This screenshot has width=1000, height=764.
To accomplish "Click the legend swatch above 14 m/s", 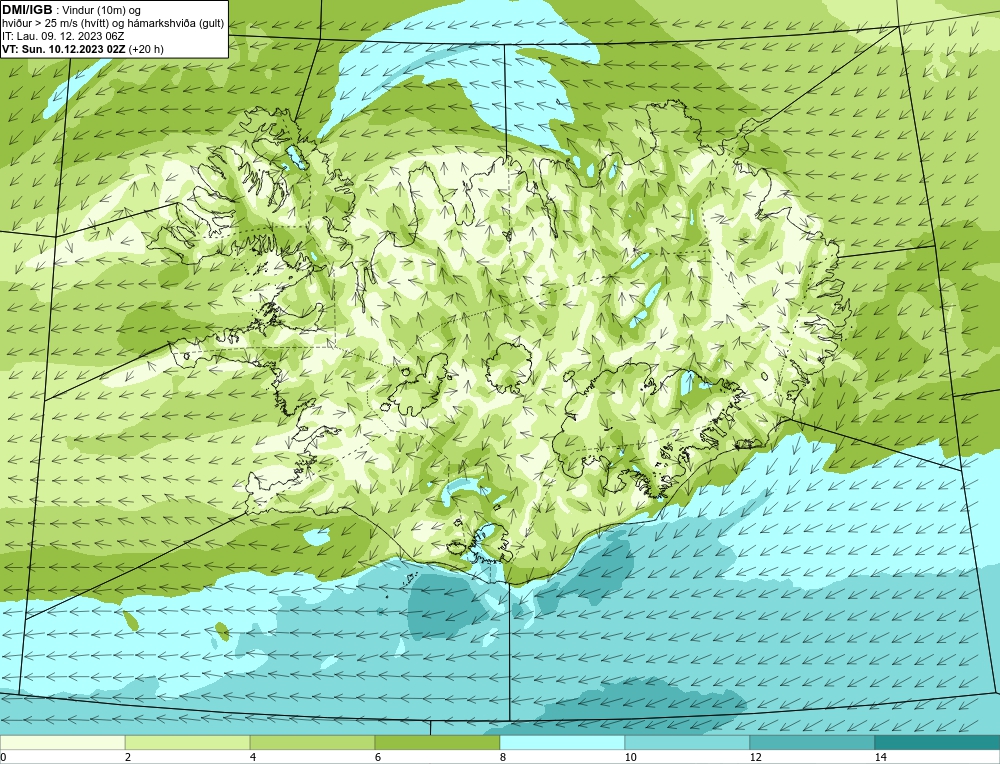I will [x=938, y=742].
